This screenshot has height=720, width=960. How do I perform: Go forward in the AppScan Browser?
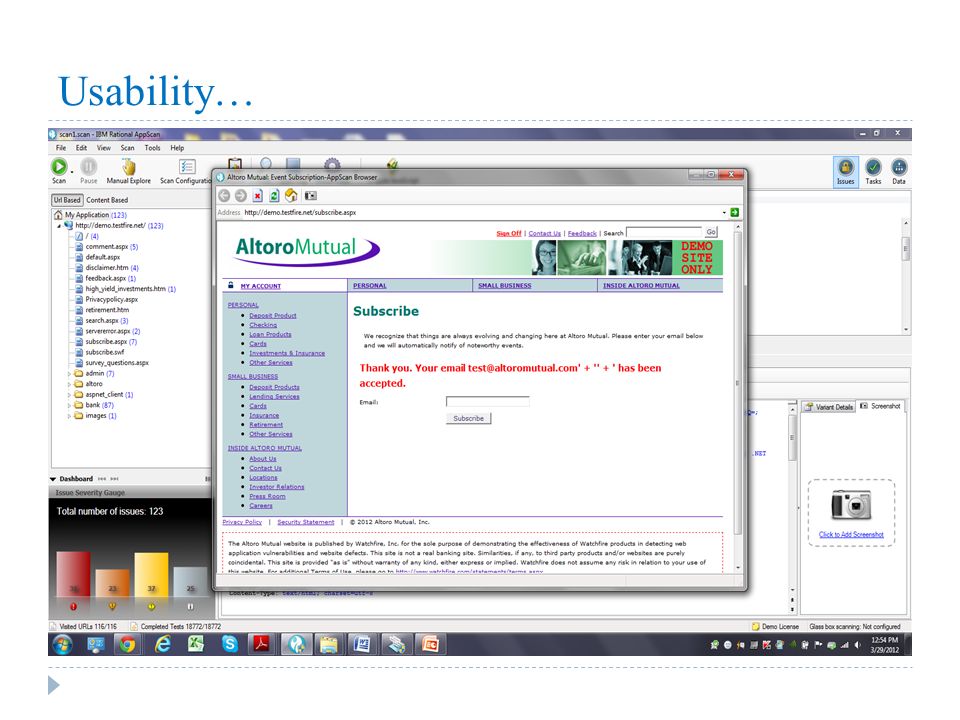click(x=241, y=195)
